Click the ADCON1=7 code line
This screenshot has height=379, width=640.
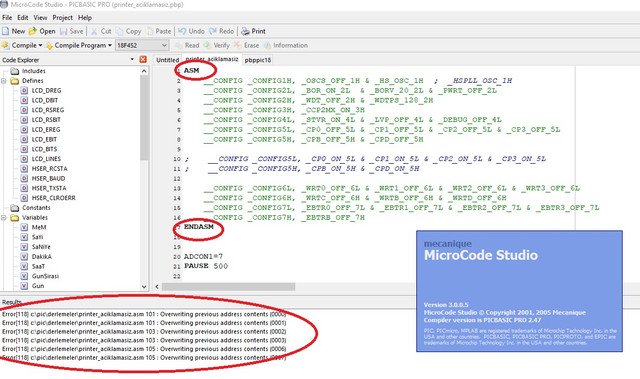click(203, 257)
